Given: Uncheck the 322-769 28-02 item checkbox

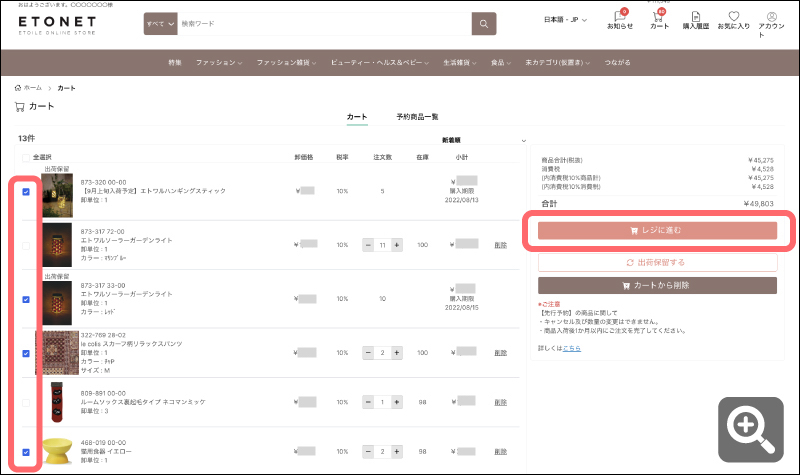Looking at the screenshot, I should (26, 354).
